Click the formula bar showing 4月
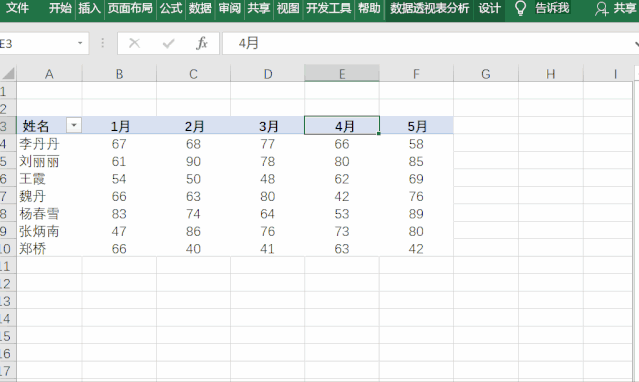639x382 pixels. (430, 43)
